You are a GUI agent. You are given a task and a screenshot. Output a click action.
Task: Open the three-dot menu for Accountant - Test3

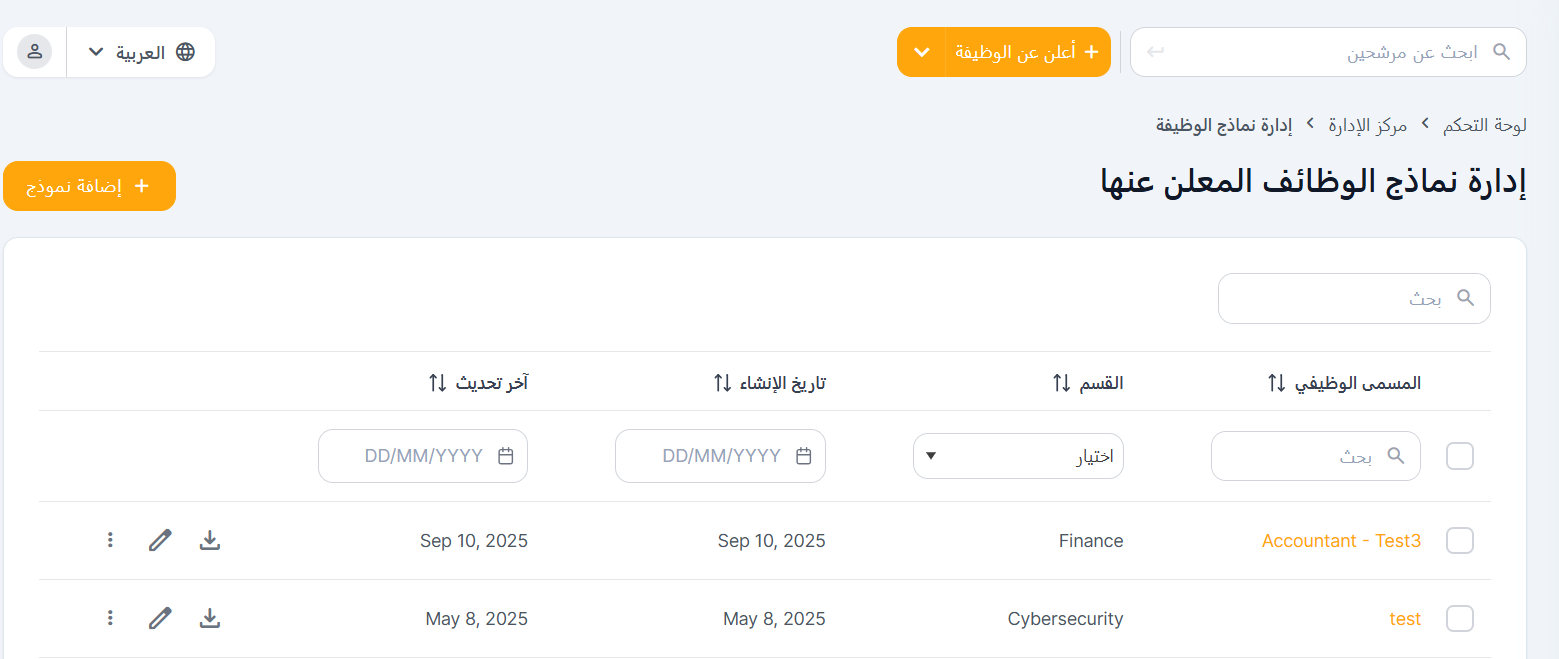(x=110, y=541)
